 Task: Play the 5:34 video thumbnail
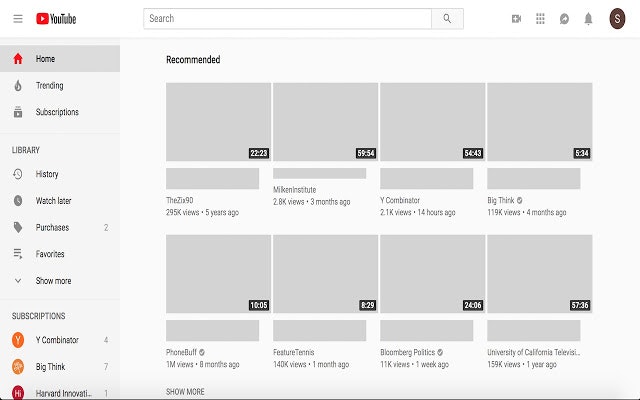coord(540,122)
